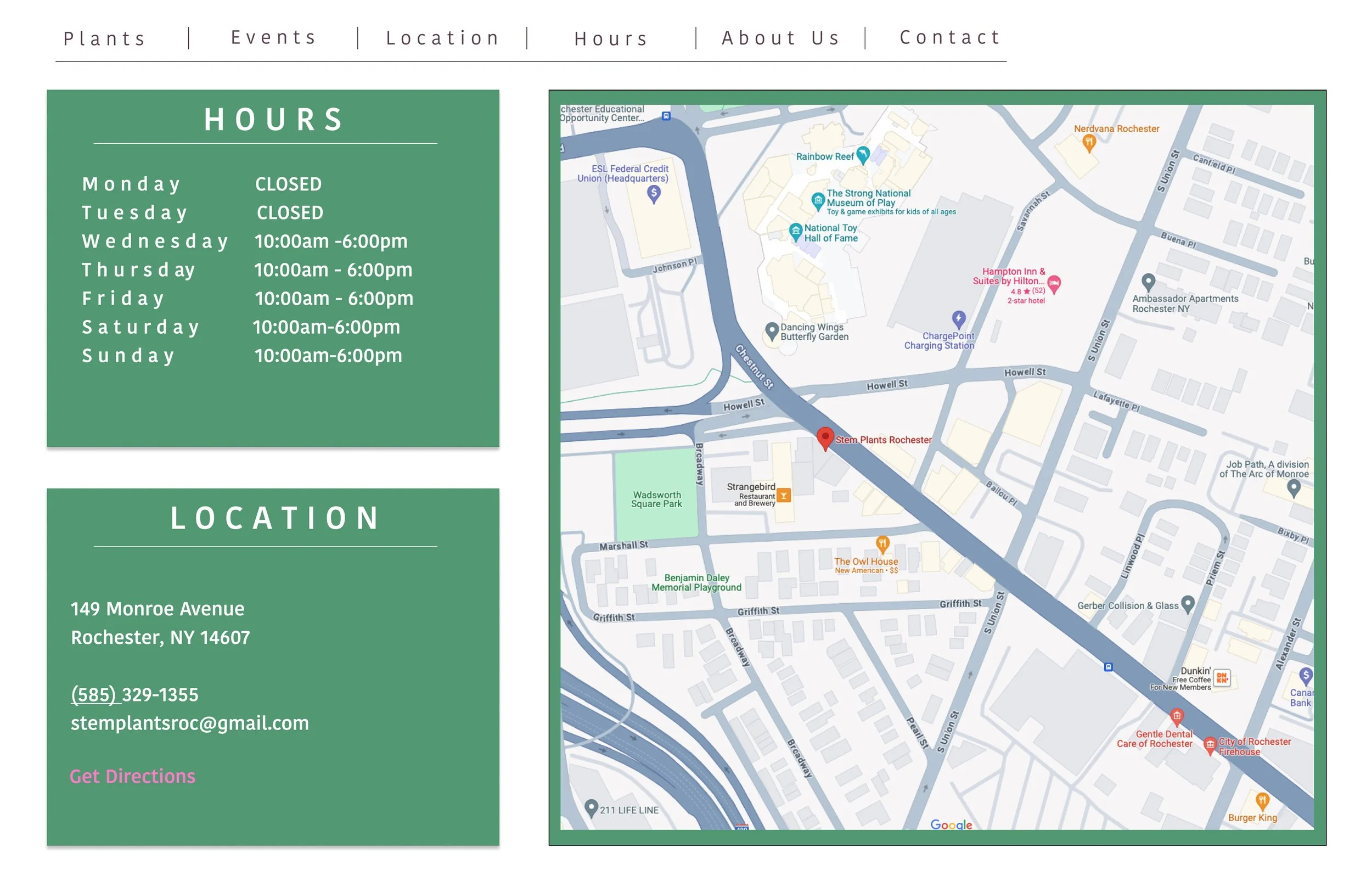Viewport: 1372px width, 887px height.
Task: Click the Dunkin' map icon
Action: (x=1221, y=678)
